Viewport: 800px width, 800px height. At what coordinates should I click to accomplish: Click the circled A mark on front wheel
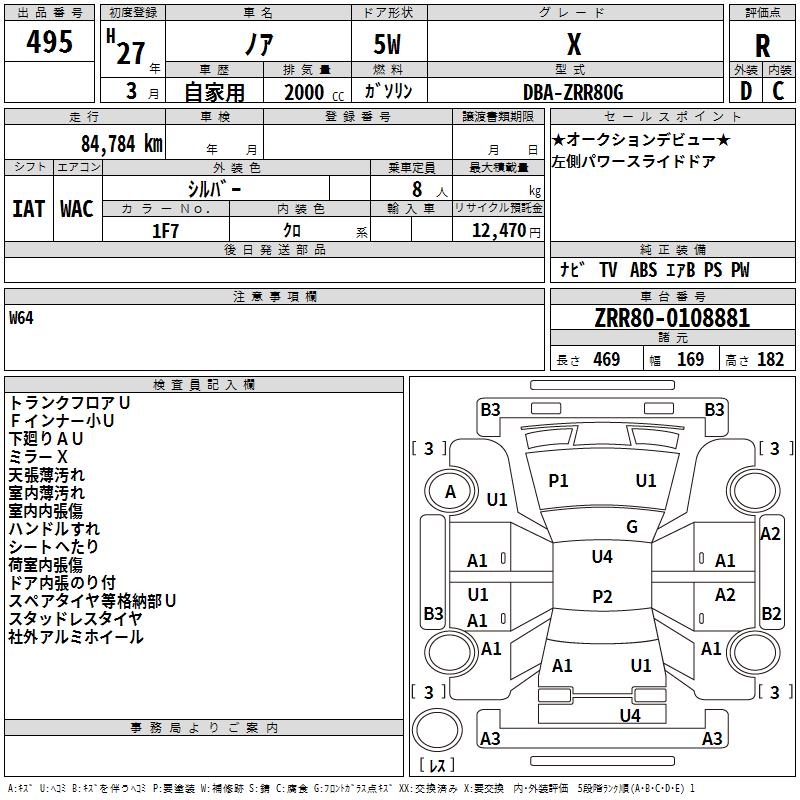[x=450, y=492]
